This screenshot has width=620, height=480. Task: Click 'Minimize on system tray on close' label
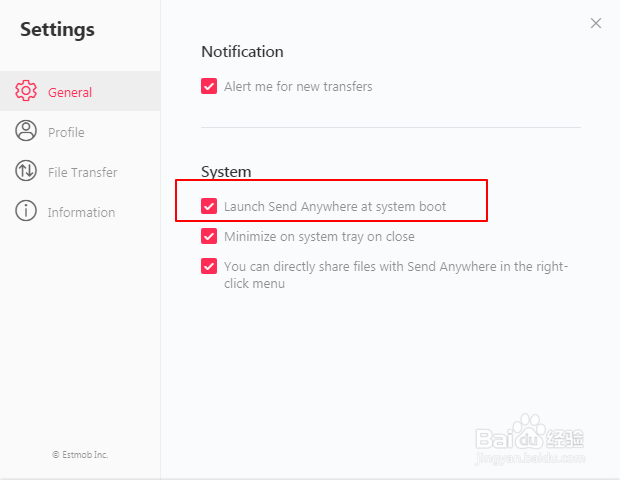pos(319,236)
